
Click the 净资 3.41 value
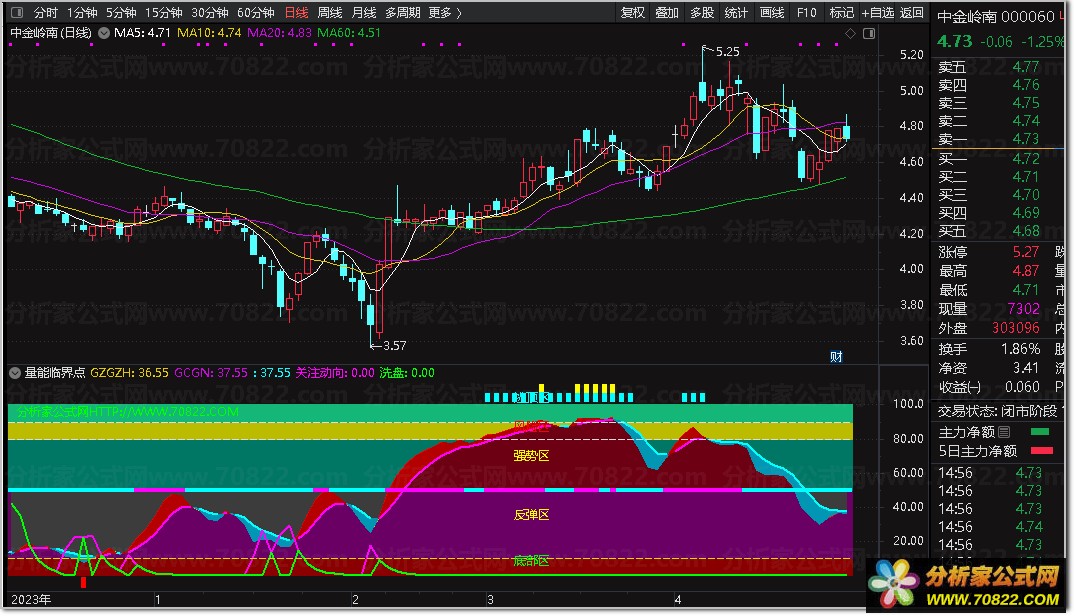tap(1026, 368)
